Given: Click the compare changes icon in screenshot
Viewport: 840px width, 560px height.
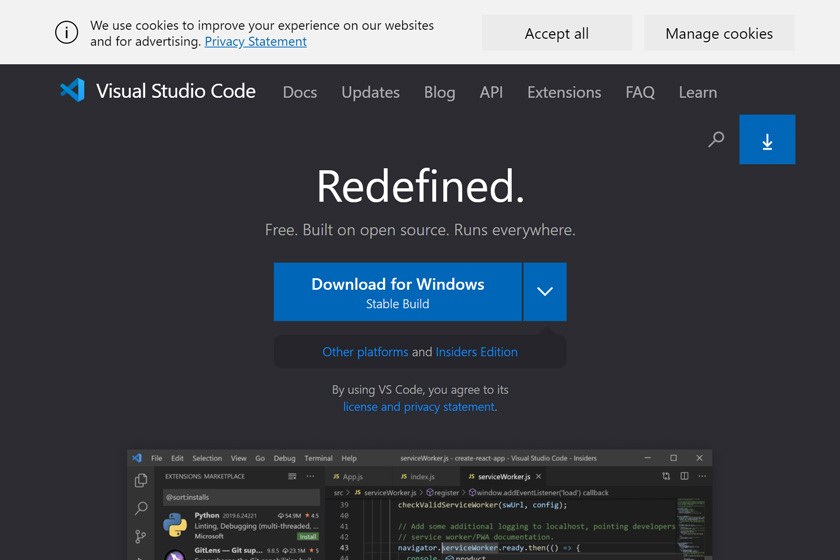Looking at the screenshot, I should (x=666, y=476).
